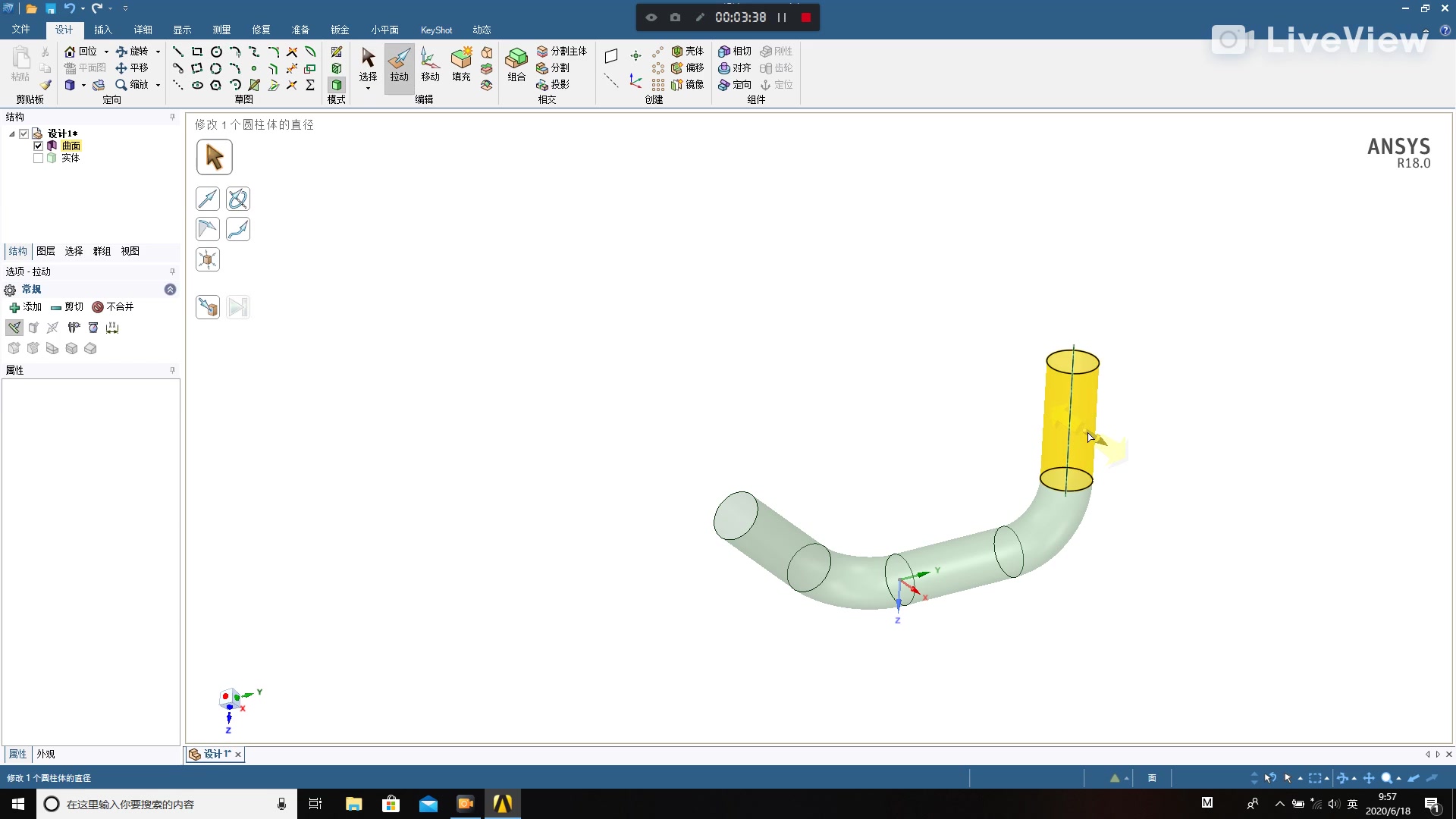Toggle the 曲面 (Surface) visibility checkbox
Image resolution: width=1456 pixels, height=819 pixels.
pos(38,146)
